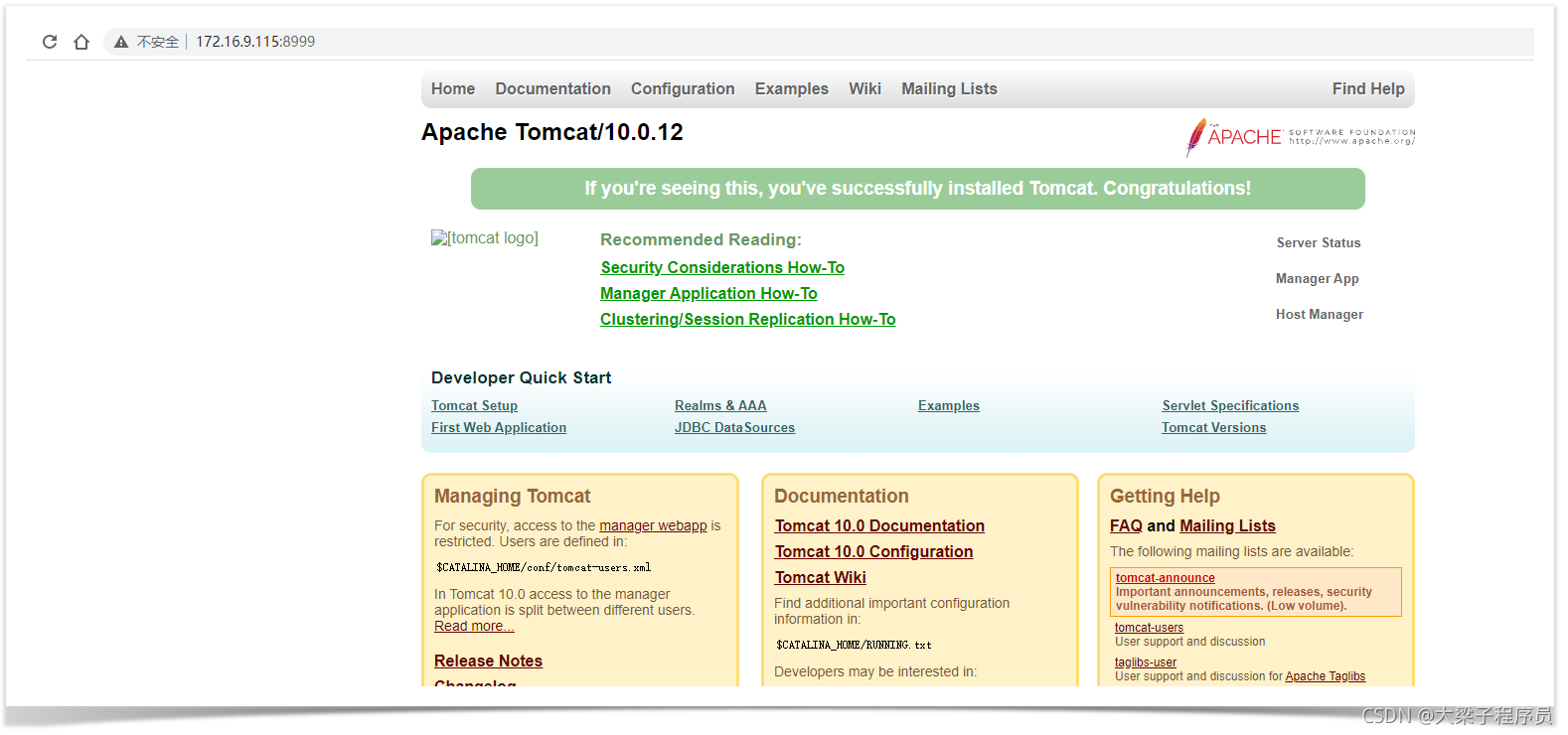Click the Host Manager button
1568x735 pixels.
coord(1320,315)
